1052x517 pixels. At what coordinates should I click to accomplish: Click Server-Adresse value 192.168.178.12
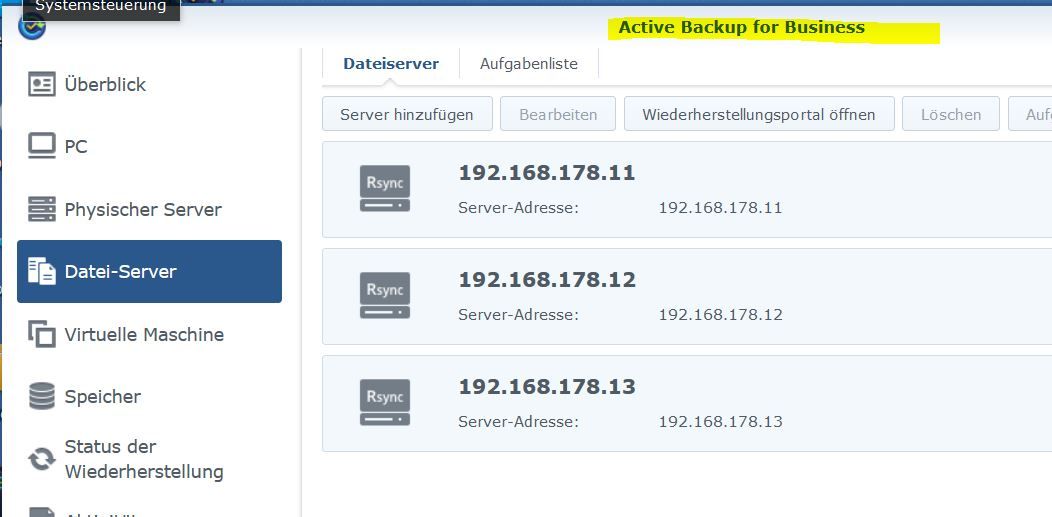tap(721, 314)
